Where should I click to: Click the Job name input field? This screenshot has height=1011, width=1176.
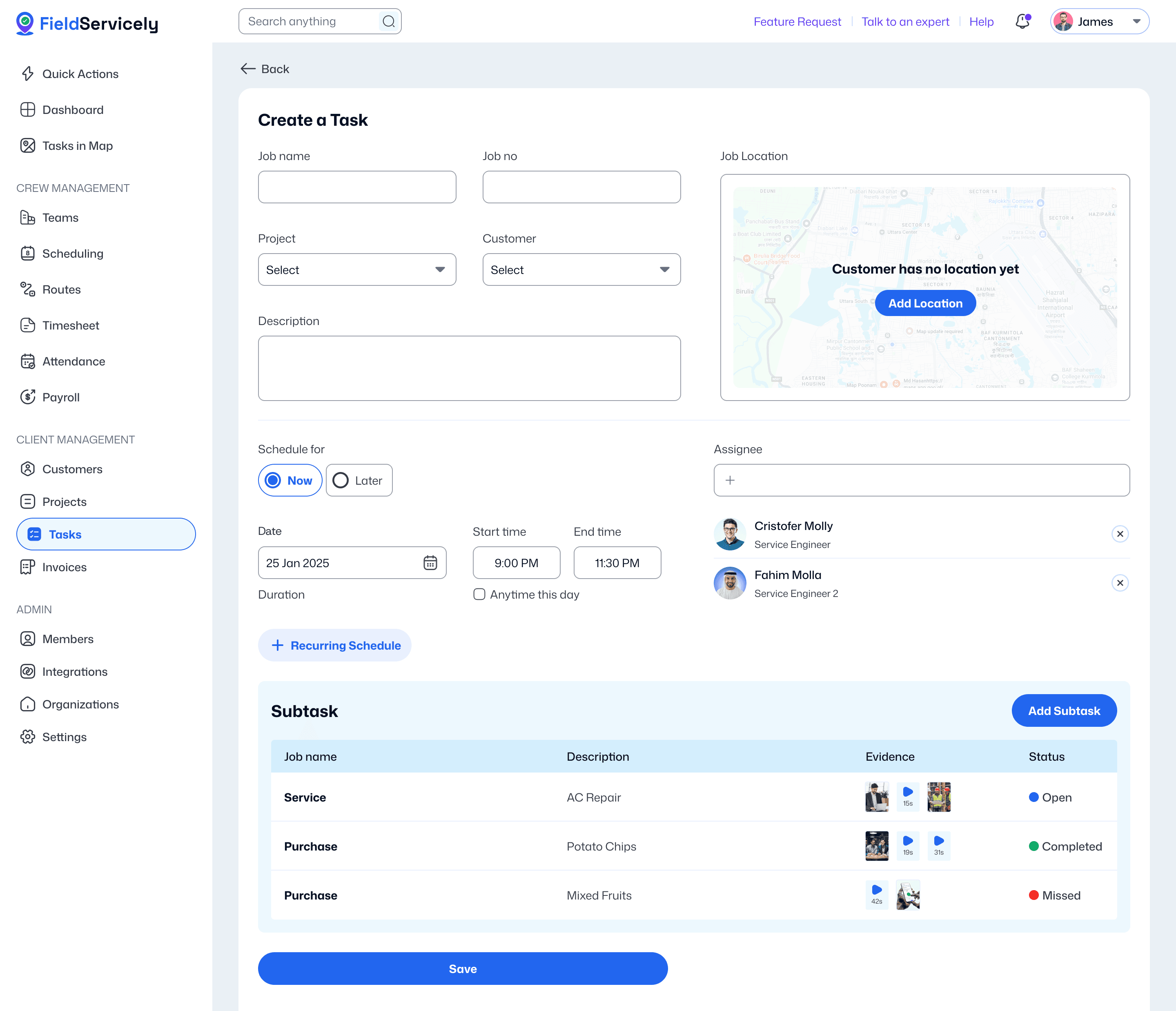(357, 187)
